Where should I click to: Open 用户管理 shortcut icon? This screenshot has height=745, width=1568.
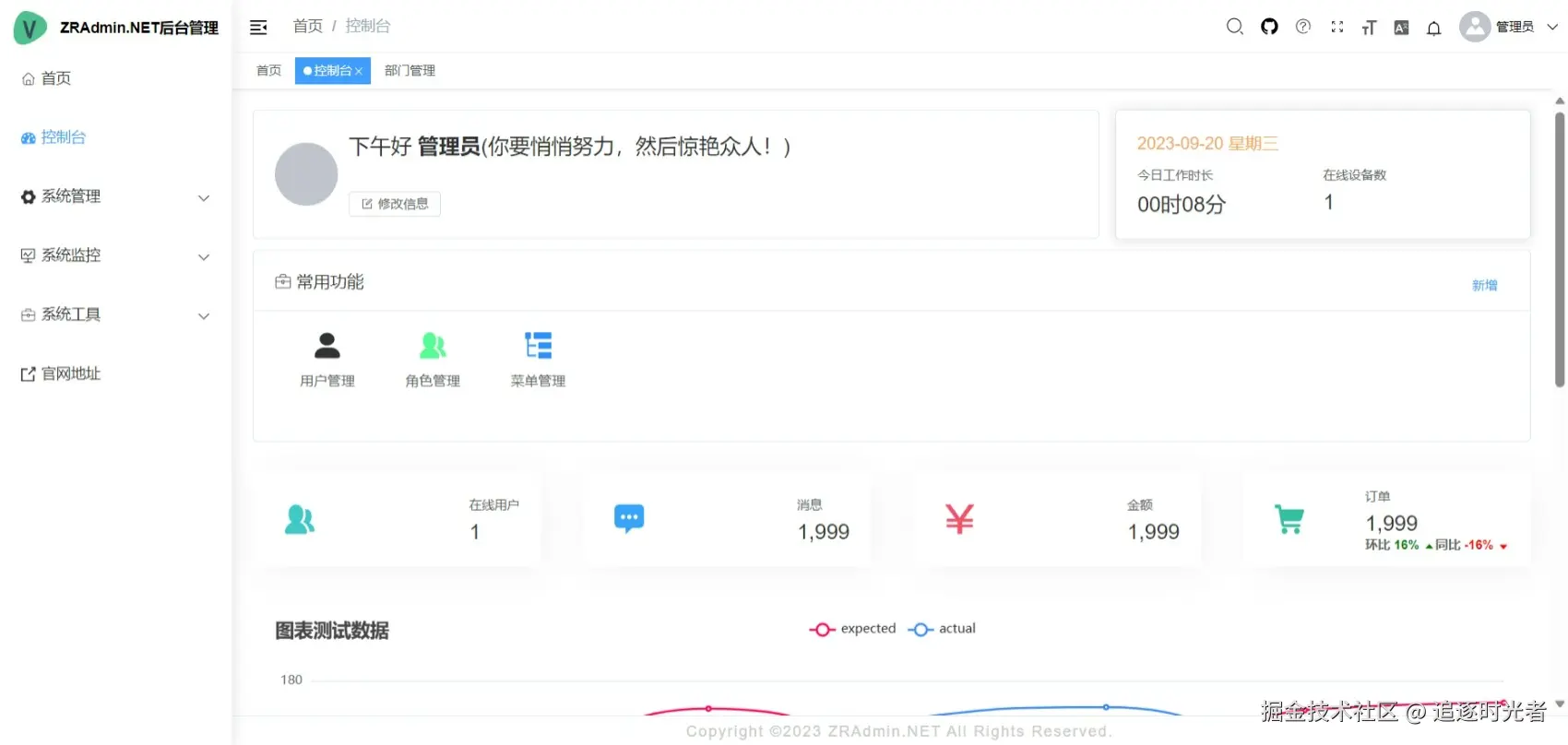tap(327, 346)
